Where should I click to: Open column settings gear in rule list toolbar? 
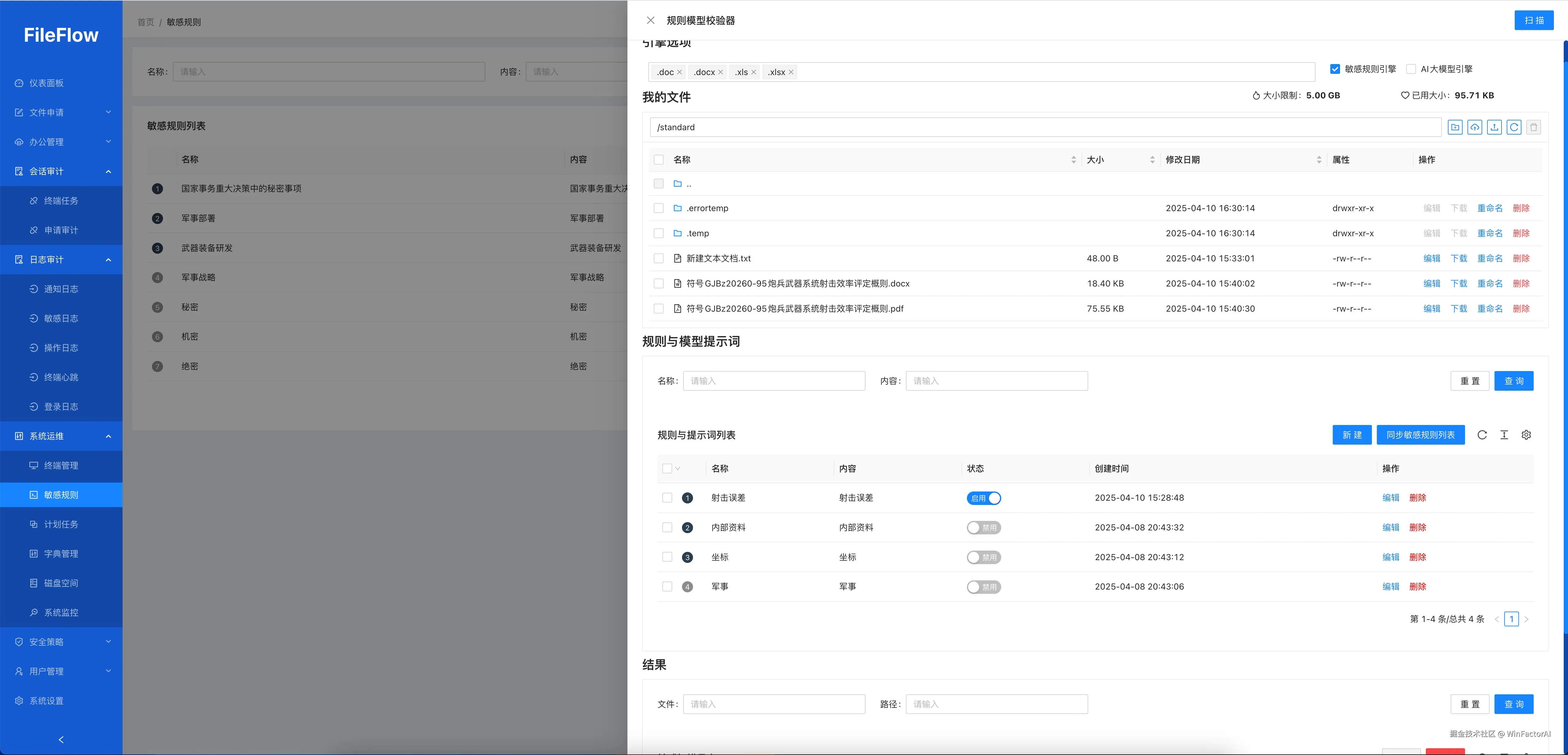click(x=1526, y=435)
